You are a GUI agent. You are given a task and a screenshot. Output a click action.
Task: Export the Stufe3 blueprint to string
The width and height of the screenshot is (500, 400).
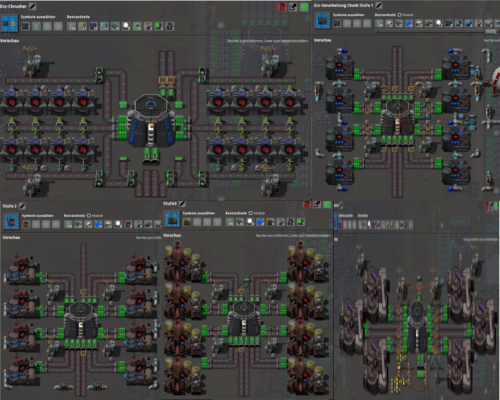coord(317,204)
